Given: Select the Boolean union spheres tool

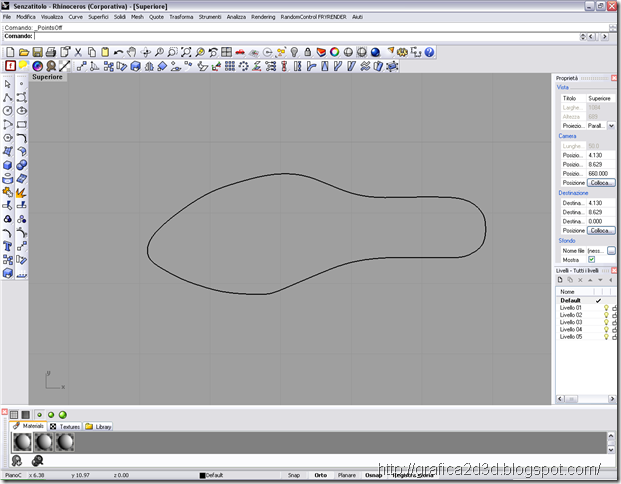Looking at the screenshot, I should (22, 165).
